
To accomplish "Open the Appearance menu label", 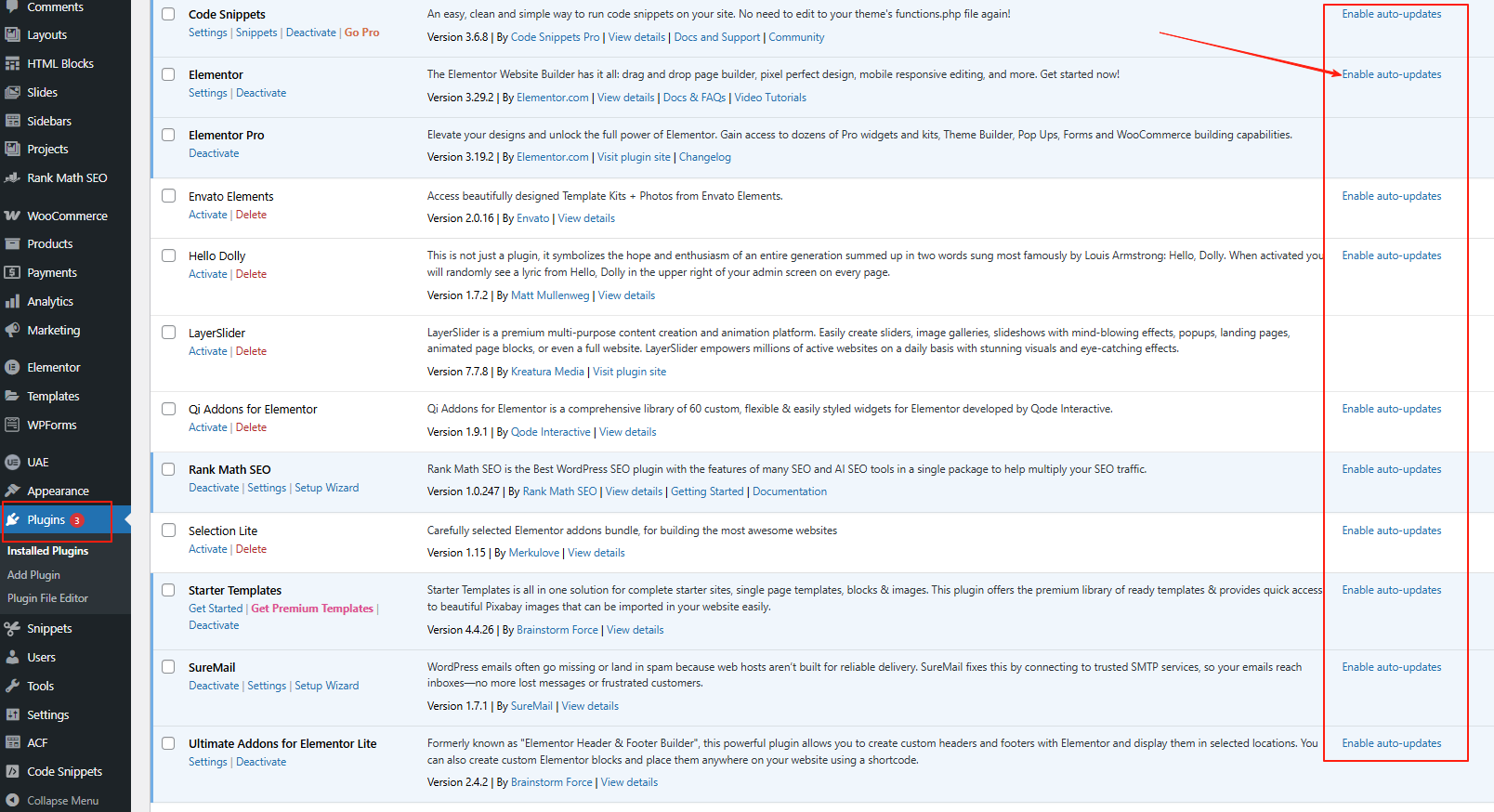I will pos(59,491).
